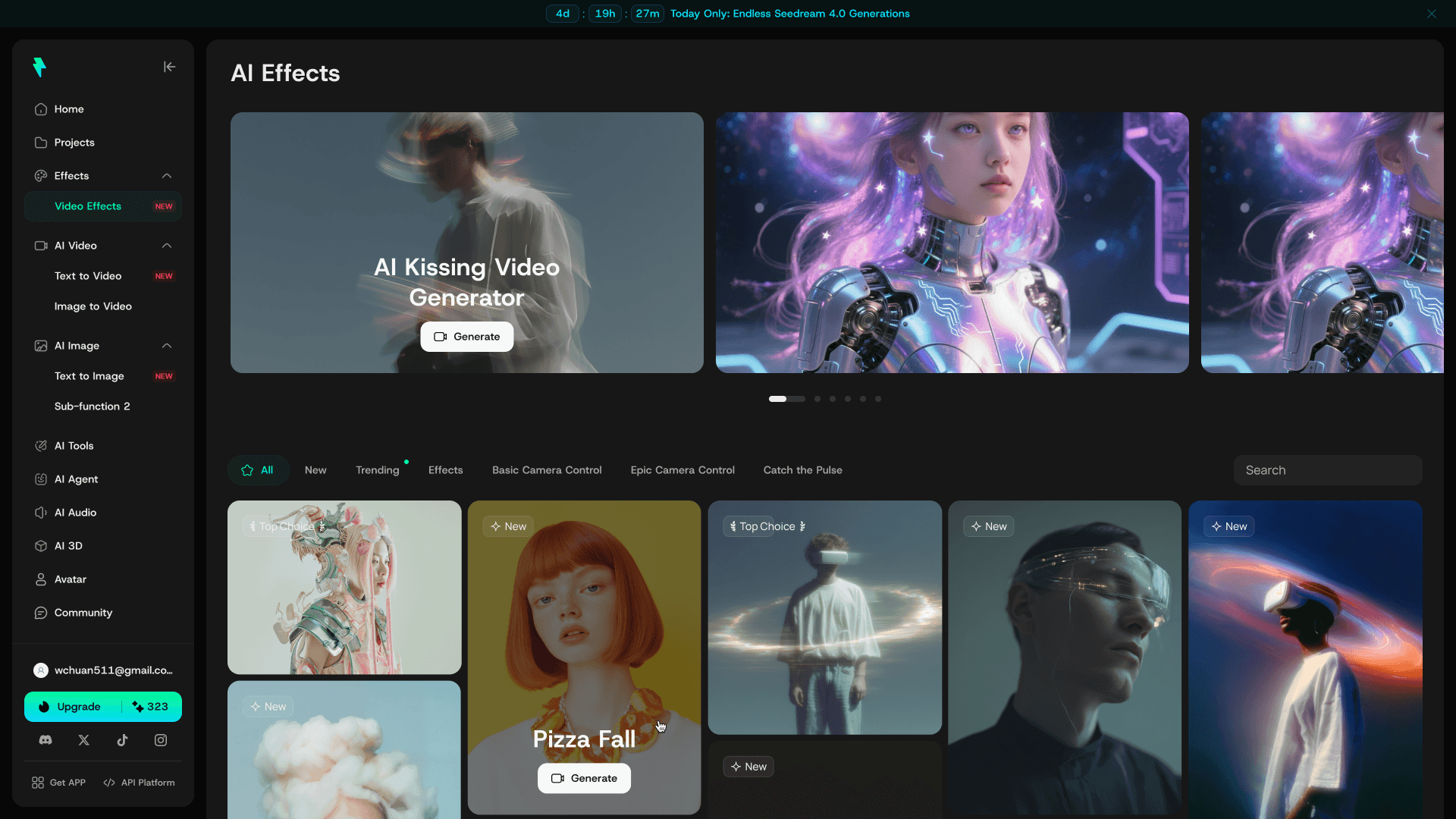The image size is (1456, 819).
Task: Select the All filter tab
Action: point(258,470)
